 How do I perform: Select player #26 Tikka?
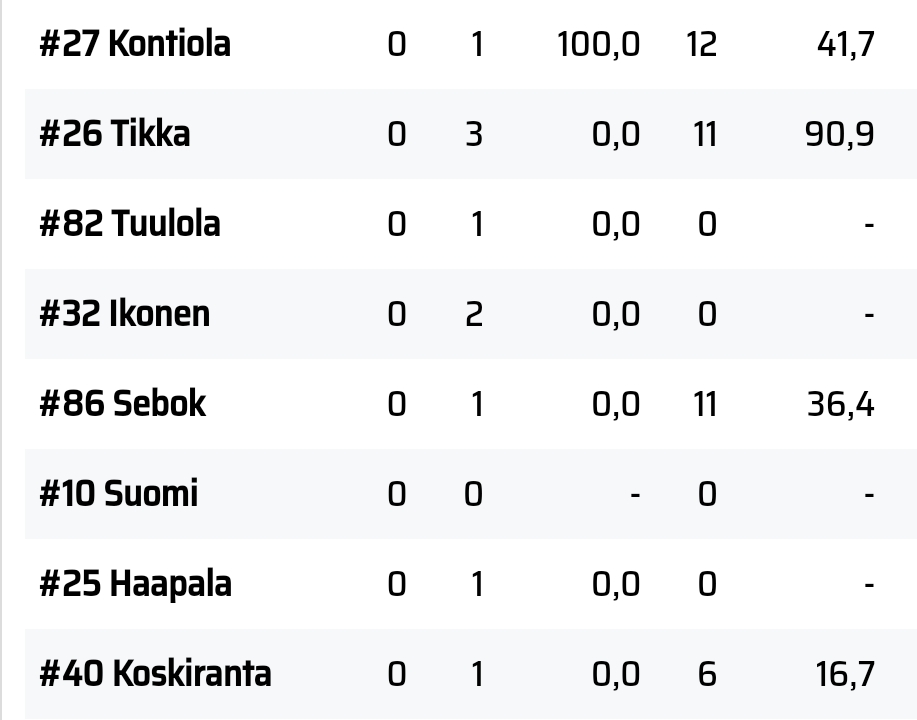(x=115, y=134)
